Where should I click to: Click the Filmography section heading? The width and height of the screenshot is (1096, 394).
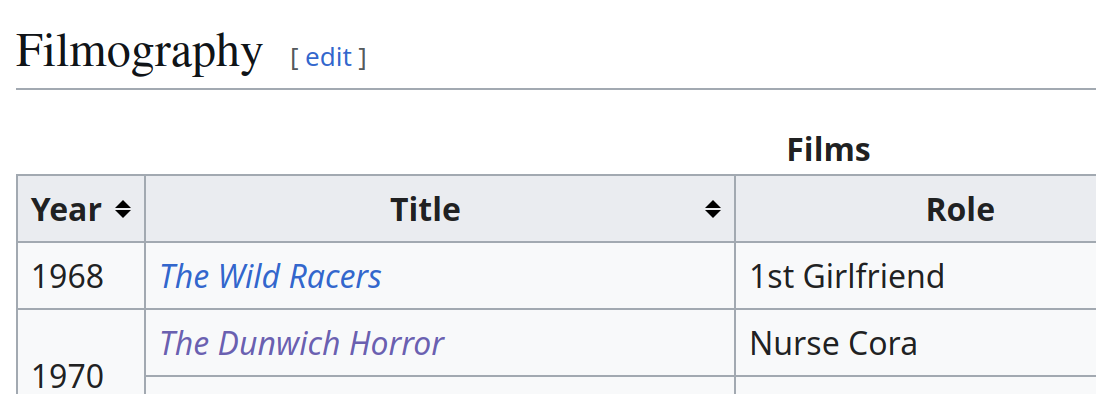(x=139, y=52)
